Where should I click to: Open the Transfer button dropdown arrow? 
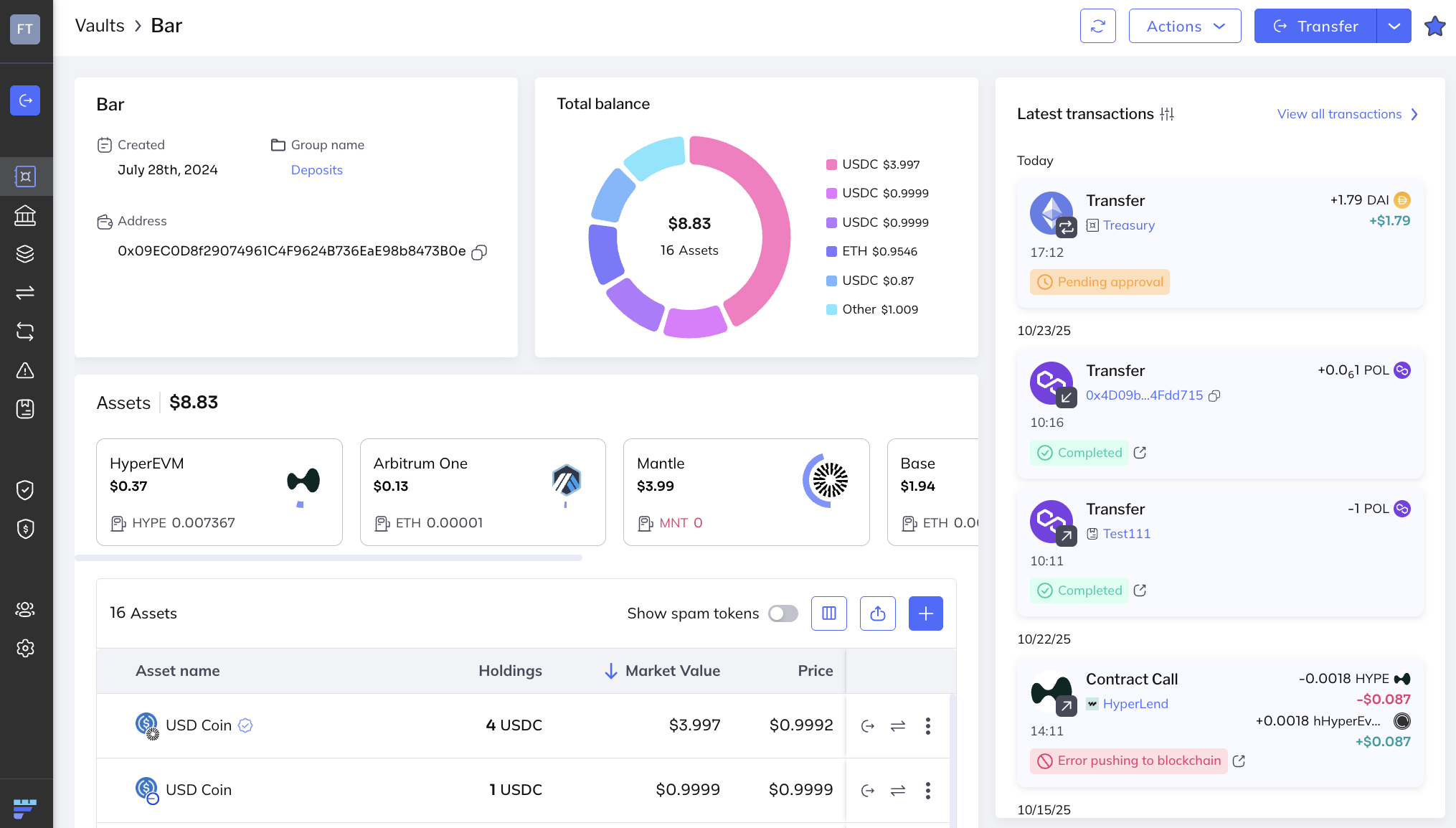1394,26
